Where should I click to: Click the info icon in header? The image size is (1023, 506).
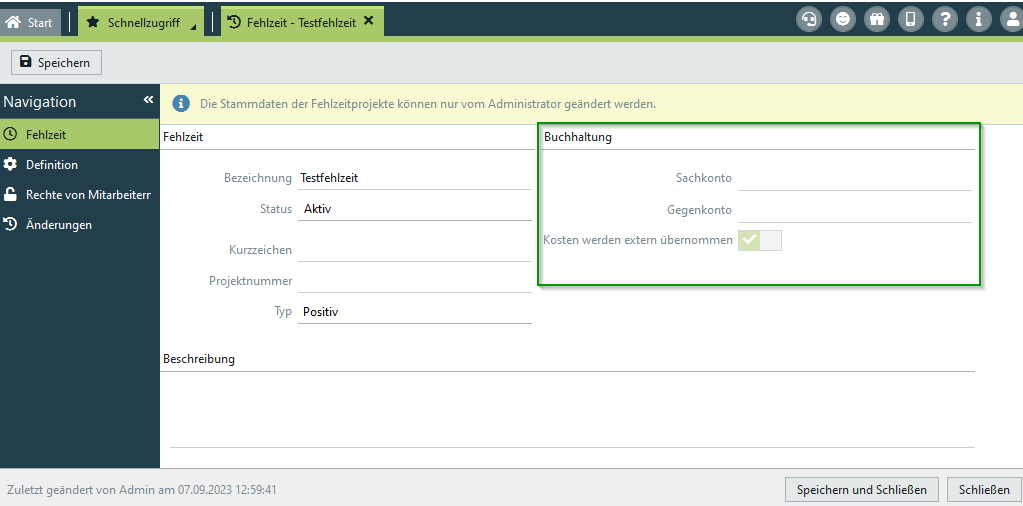[978, 19]
